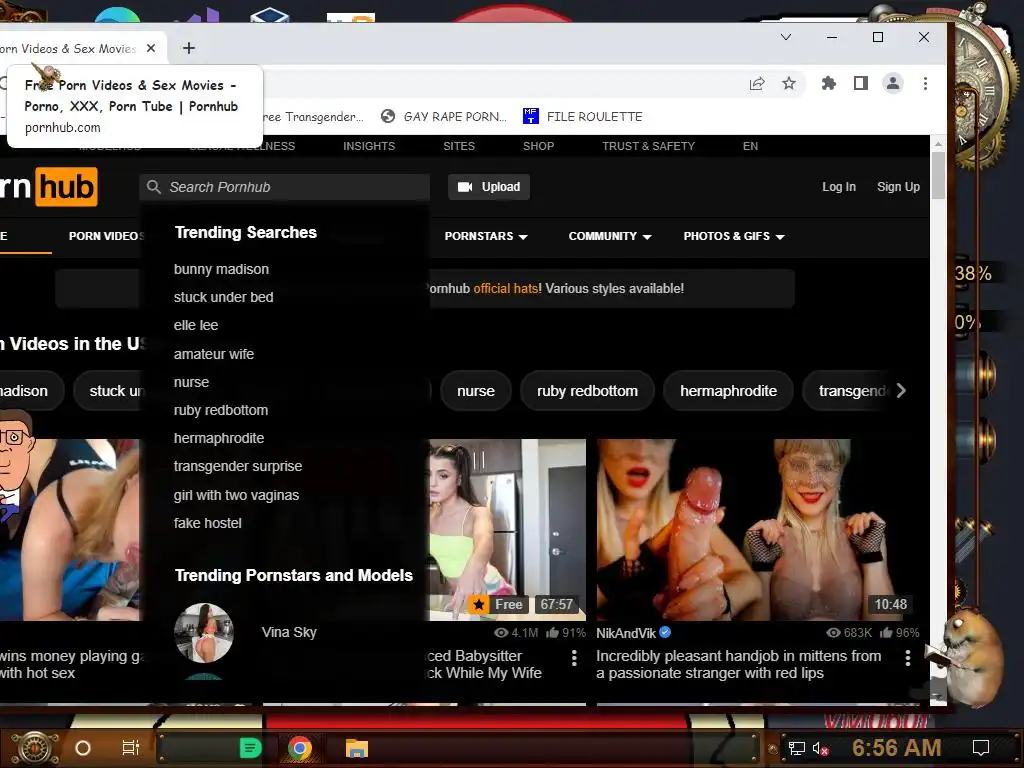
Task: Open the NikAndVik channel link
Action: click(x=626, y=633)
